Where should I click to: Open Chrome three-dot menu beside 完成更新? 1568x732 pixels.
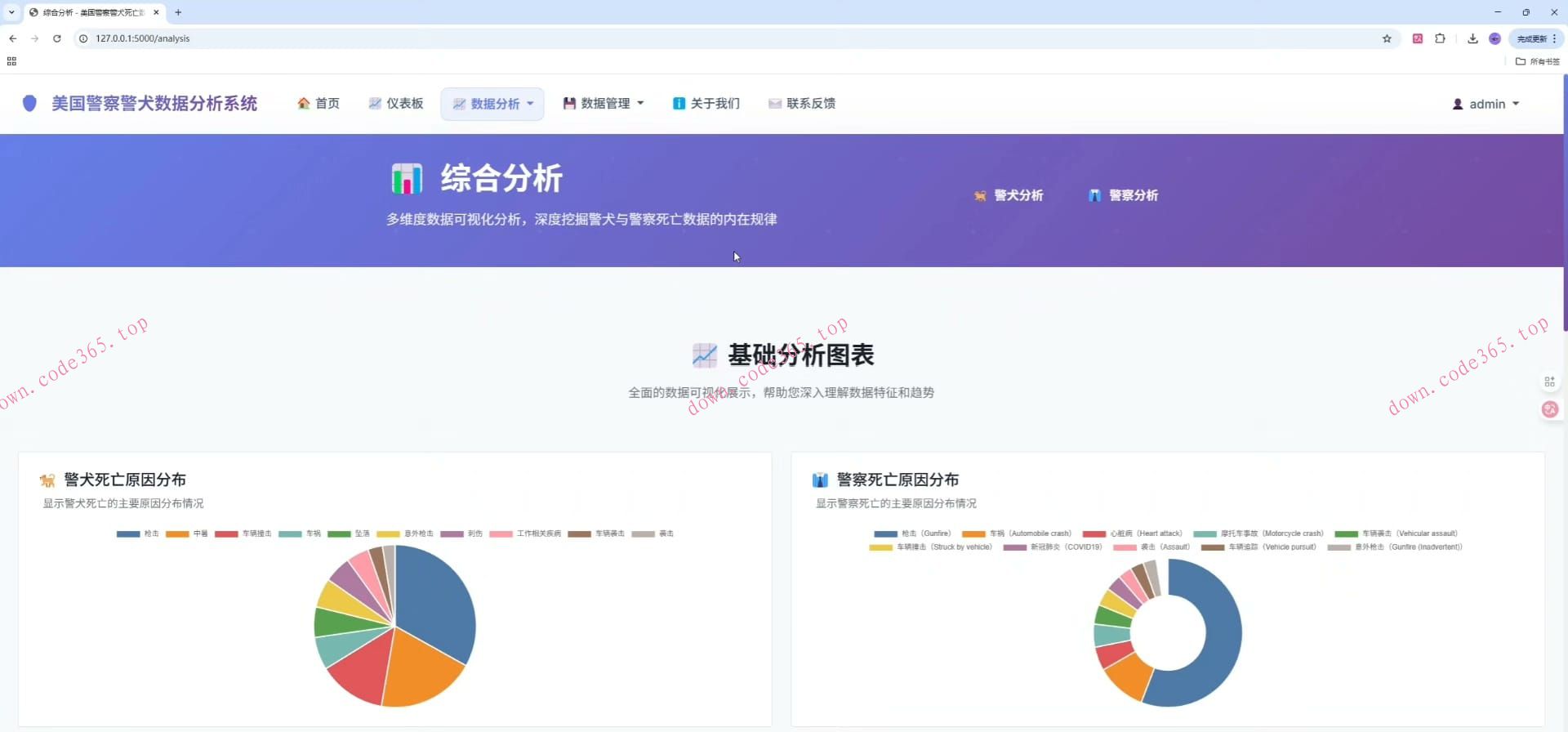(x=1554, y=38)
